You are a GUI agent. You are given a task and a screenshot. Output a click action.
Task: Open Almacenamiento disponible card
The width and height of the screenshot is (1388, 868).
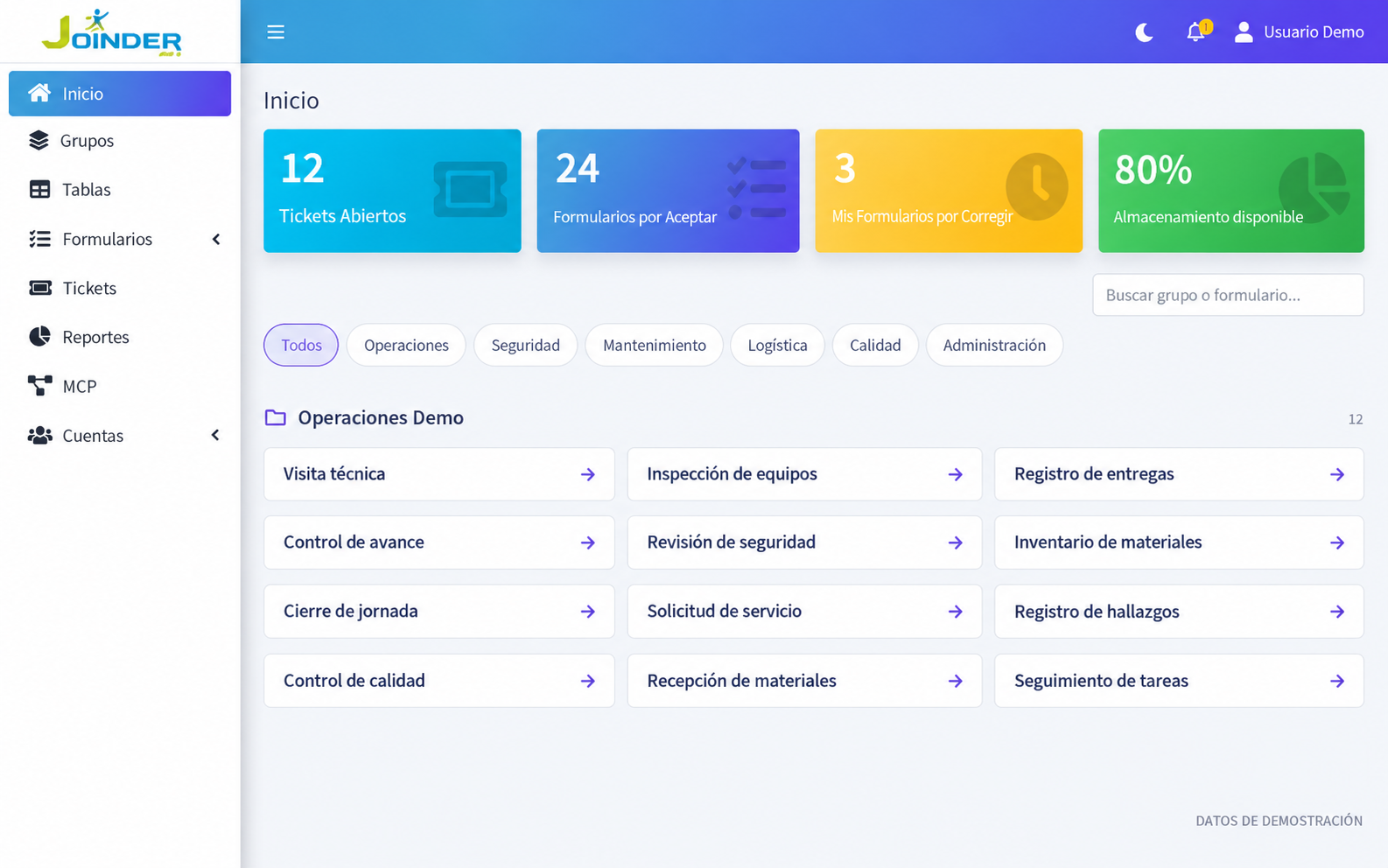[x=1231, y=191]
